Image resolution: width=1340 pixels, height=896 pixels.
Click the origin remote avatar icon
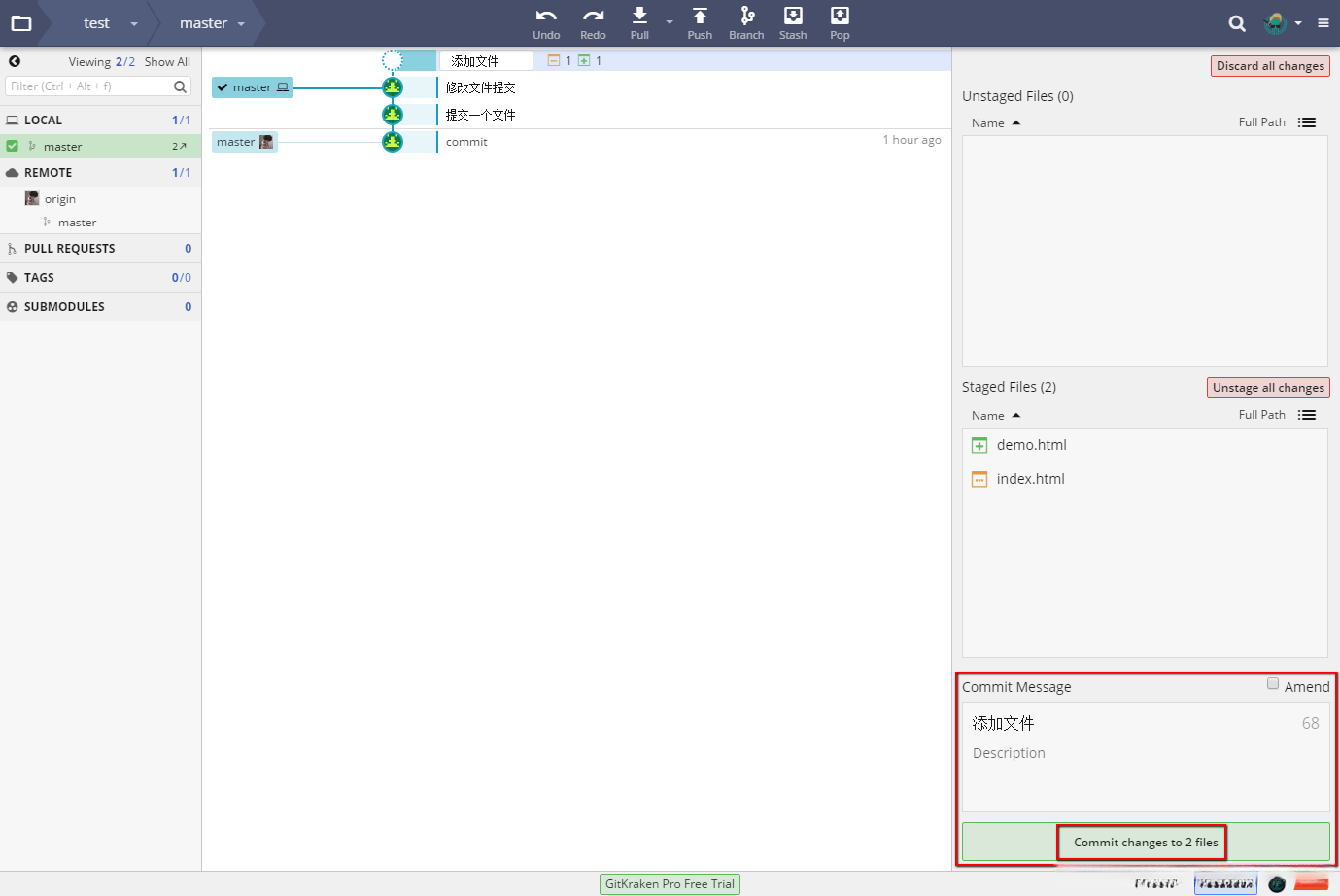(x=32, y=198)
